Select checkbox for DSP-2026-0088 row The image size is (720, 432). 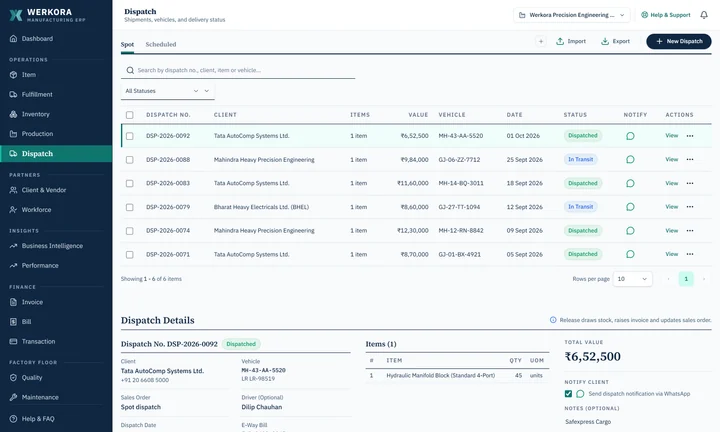(129, 160)
